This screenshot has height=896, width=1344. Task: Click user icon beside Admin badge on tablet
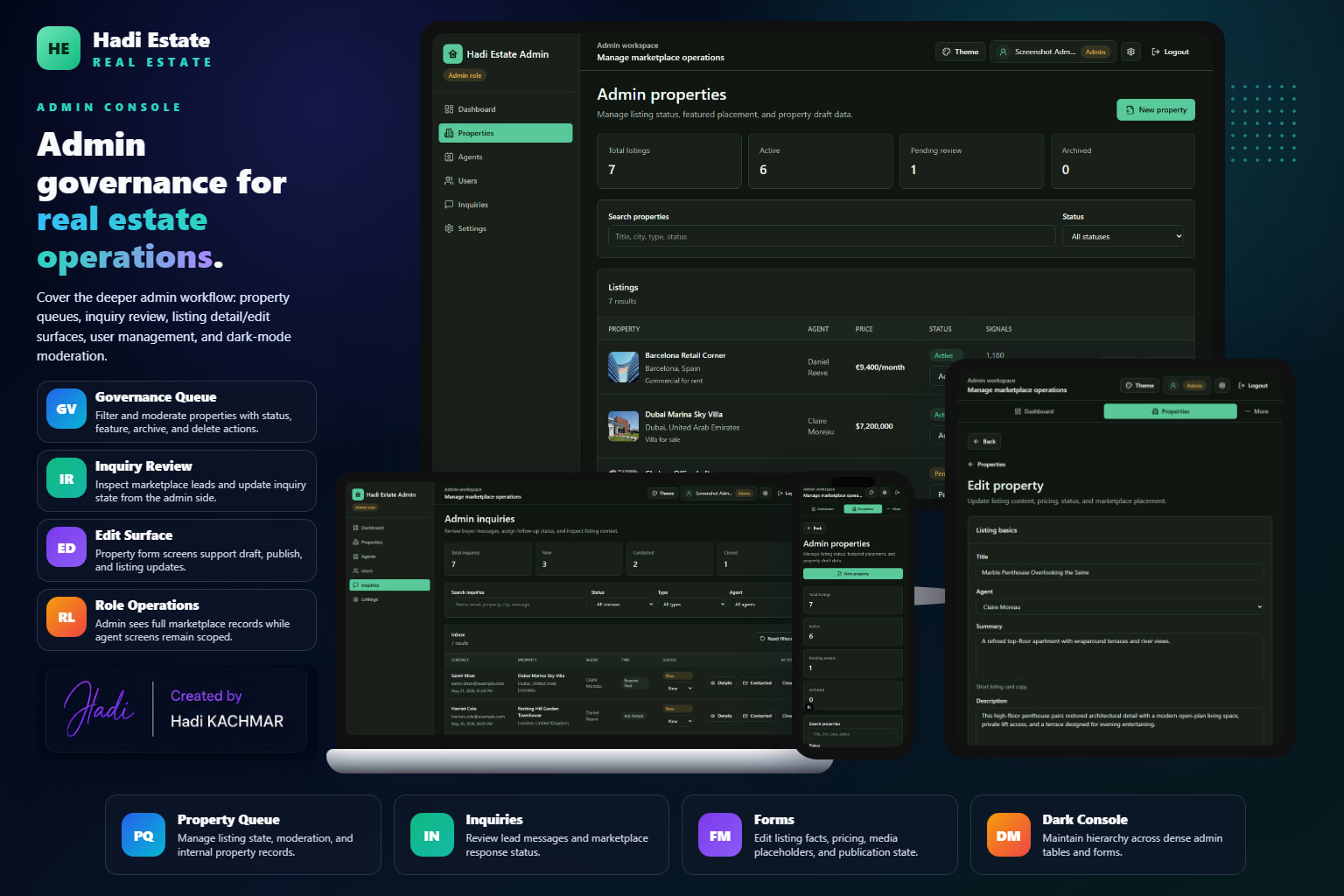pyautogui.click(x=1172, y=385)
